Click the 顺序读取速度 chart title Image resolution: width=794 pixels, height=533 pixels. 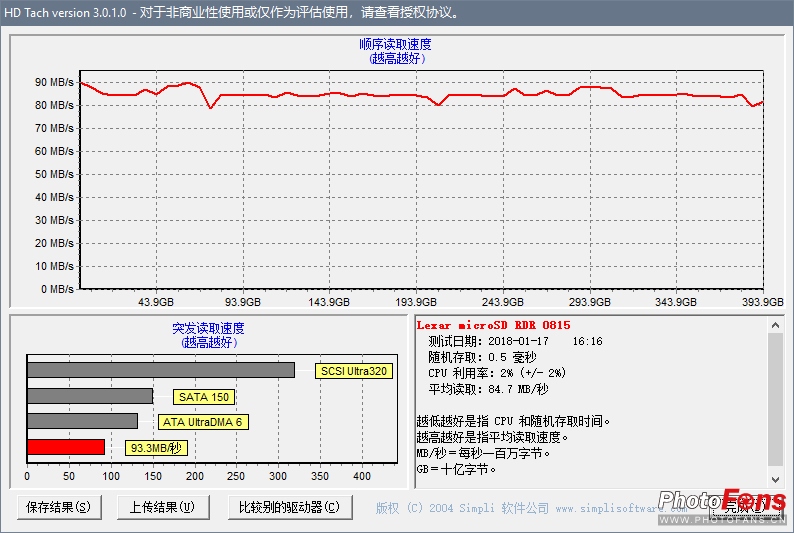point(395,45)
